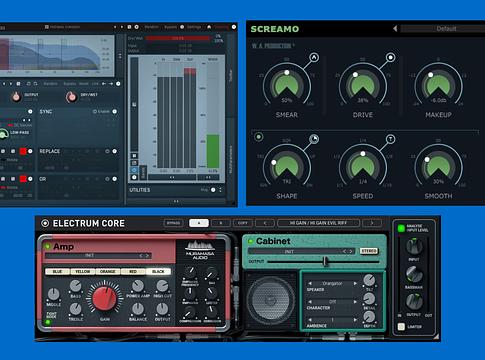The width and height of the screenshot is (485, 360).
Task: Toggle the shape mode button above Shape
Action: (314, 139)
